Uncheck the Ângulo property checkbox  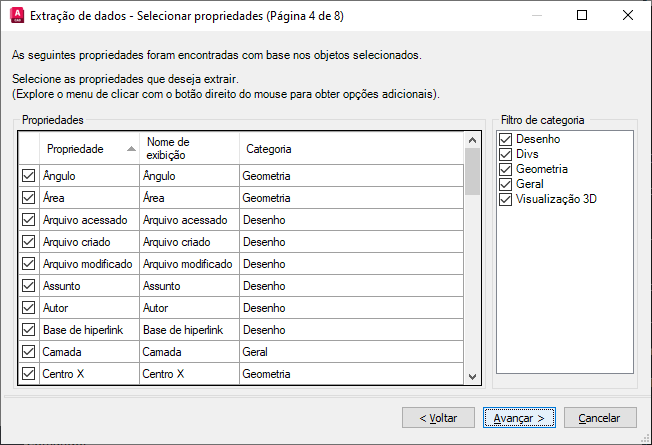coord(29,176)
